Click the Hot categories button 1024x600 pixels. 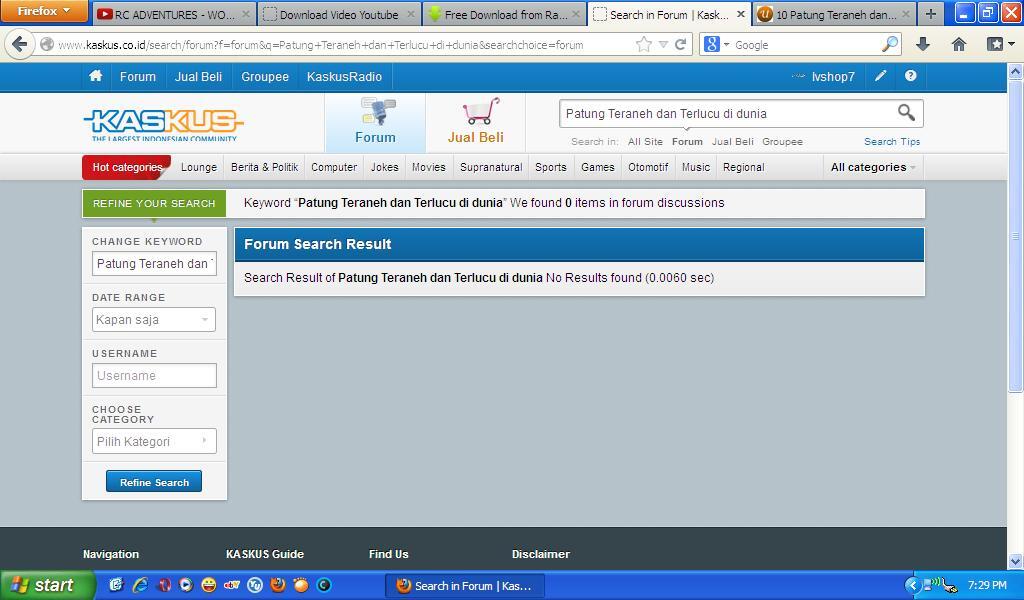127,167
